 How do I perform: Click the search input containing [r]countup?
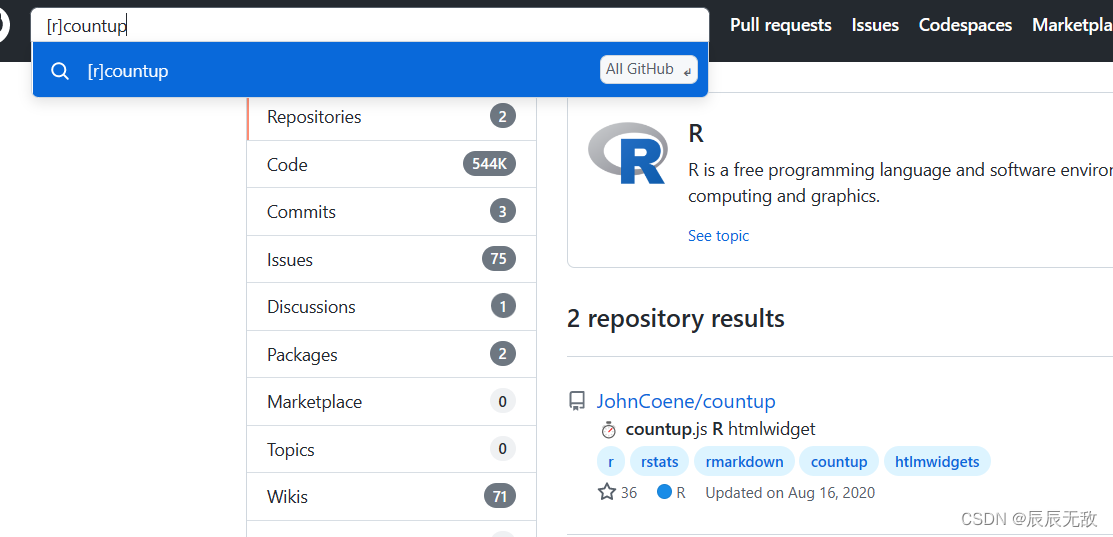(x=370, y=26)
